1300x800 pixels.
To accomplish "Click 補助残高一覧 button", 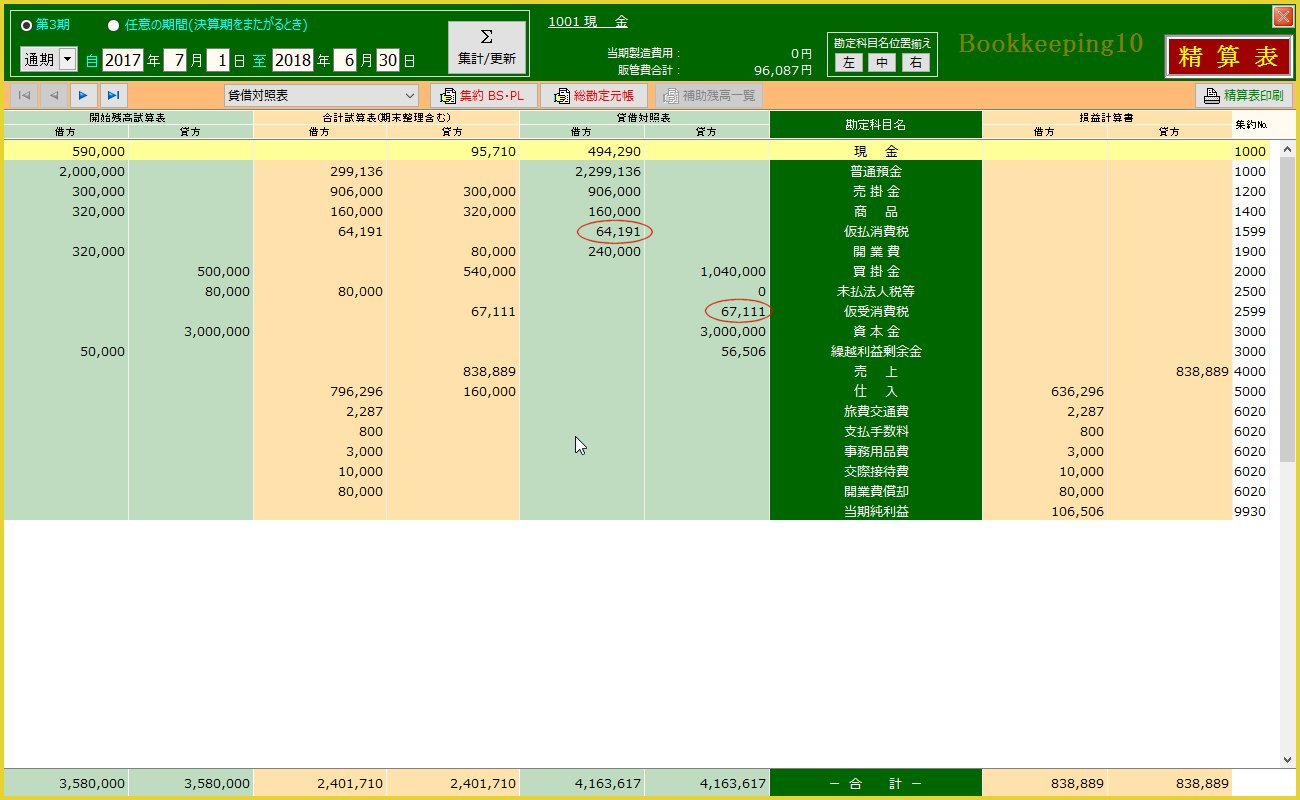I will (x=709, y=96).
